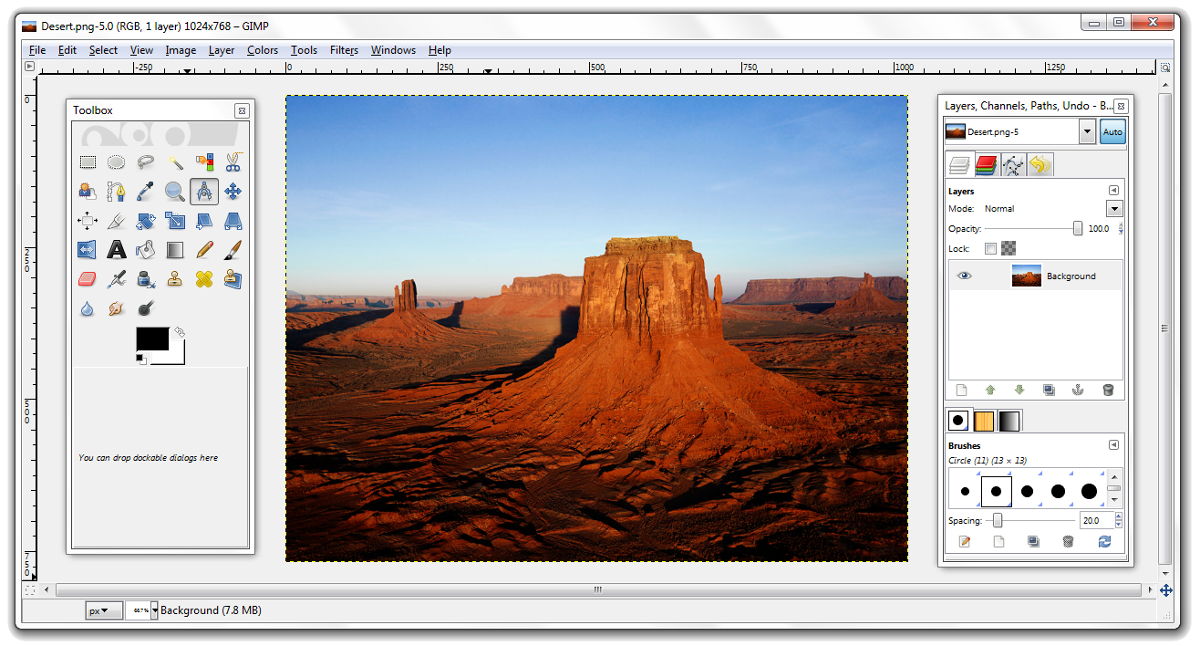Switch to the Channels tab
1200x646 pixels.
[986, 163]
